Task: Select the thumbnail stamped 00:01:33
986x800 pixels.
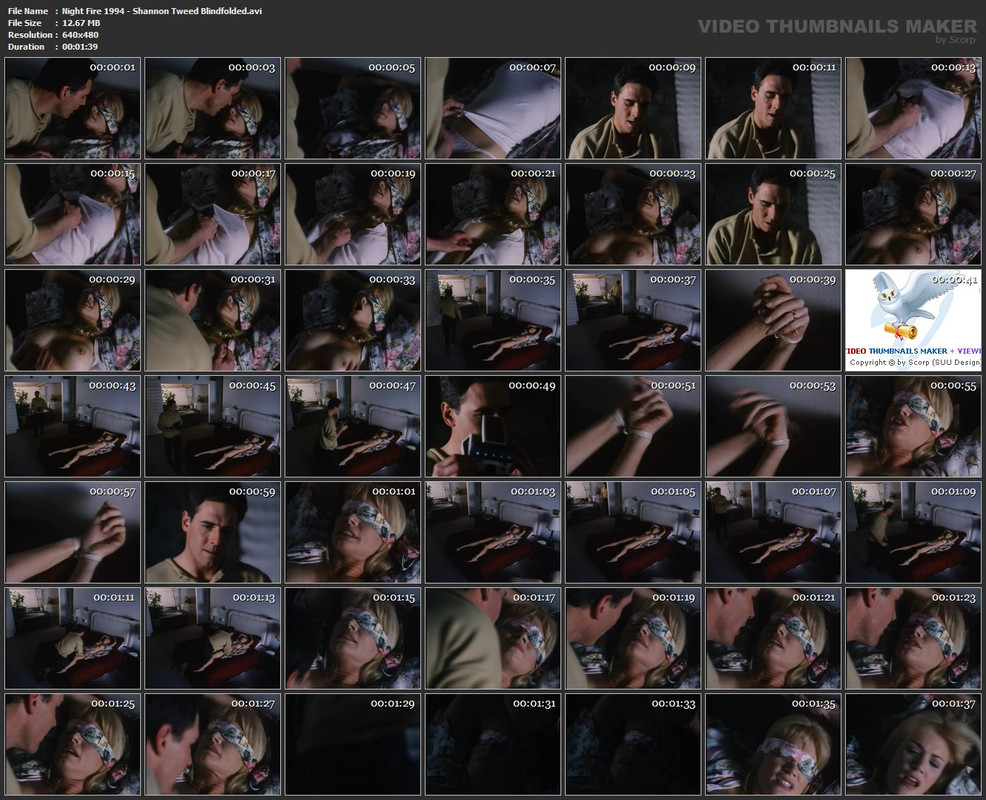Action: coord(633,745)
